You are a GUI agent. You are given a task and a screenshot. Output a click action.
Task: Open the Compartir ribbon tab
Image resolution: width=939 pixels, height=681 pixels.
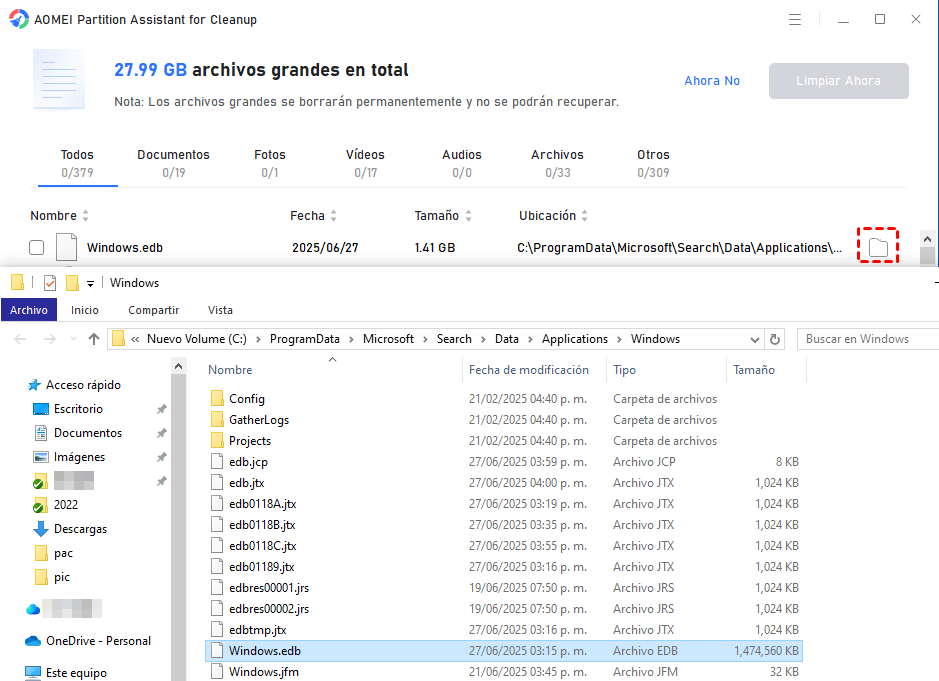point(152,310)
